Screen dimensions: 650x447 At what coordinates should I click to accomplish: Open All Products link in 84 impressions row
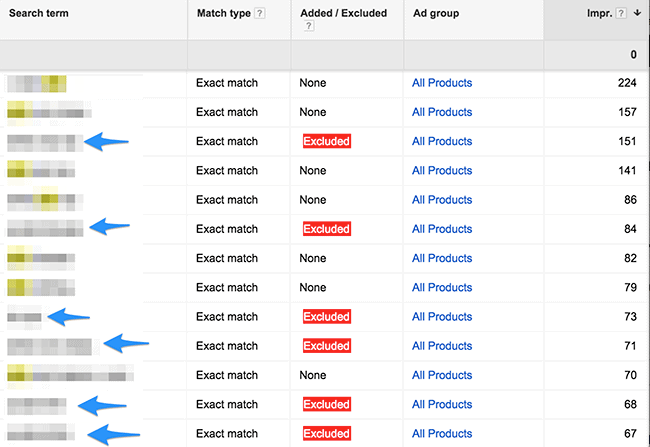coord(442,229)
